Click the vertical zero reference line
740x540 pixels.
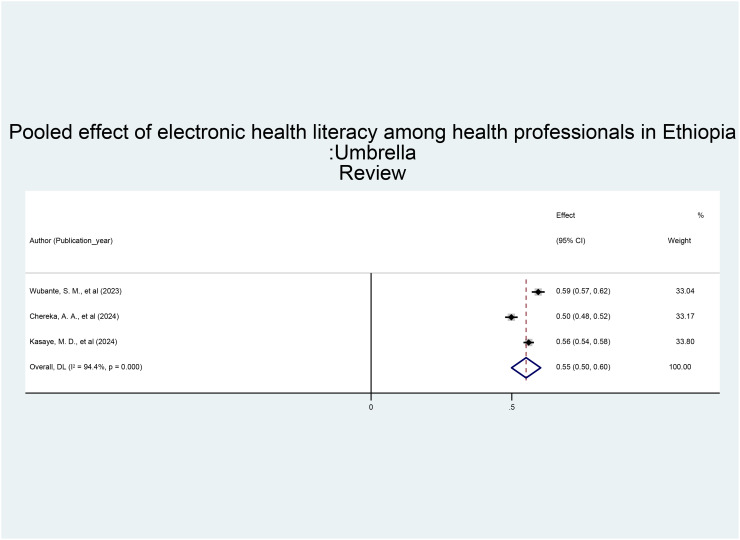coord(371,333)
